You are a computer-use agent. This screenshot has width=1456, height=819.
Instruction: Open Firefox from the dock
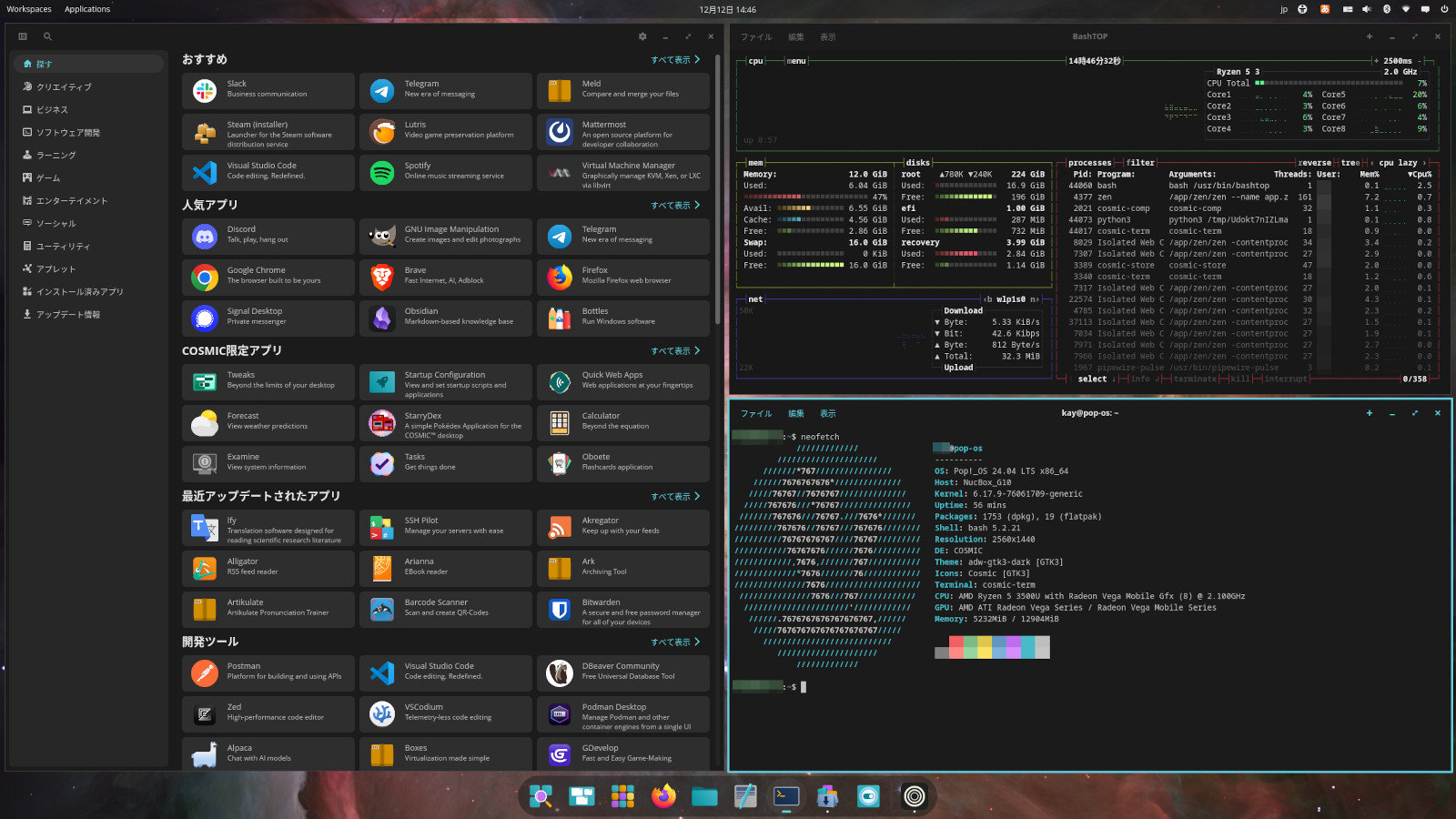tap(663, 796)
